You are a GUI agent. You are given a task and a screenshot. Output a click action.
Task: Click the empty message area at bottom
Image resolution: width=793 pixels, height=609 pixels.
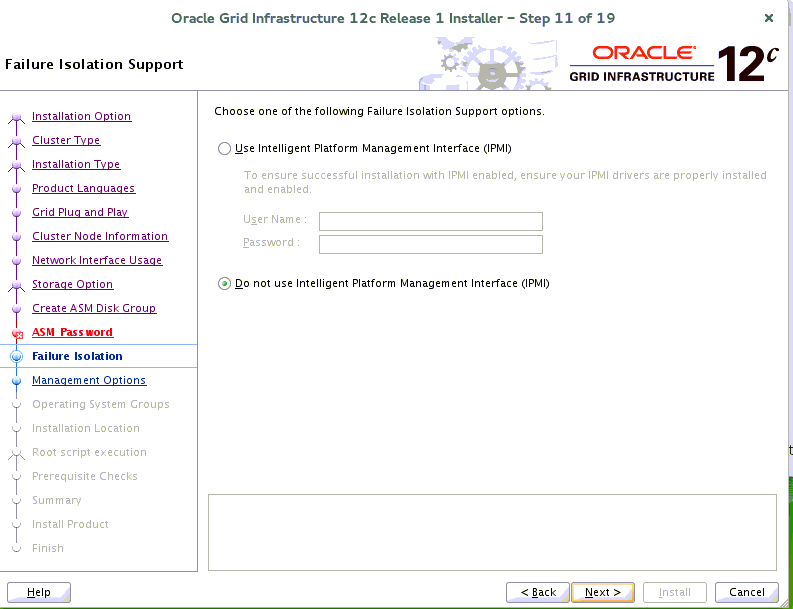coord(492,532)
